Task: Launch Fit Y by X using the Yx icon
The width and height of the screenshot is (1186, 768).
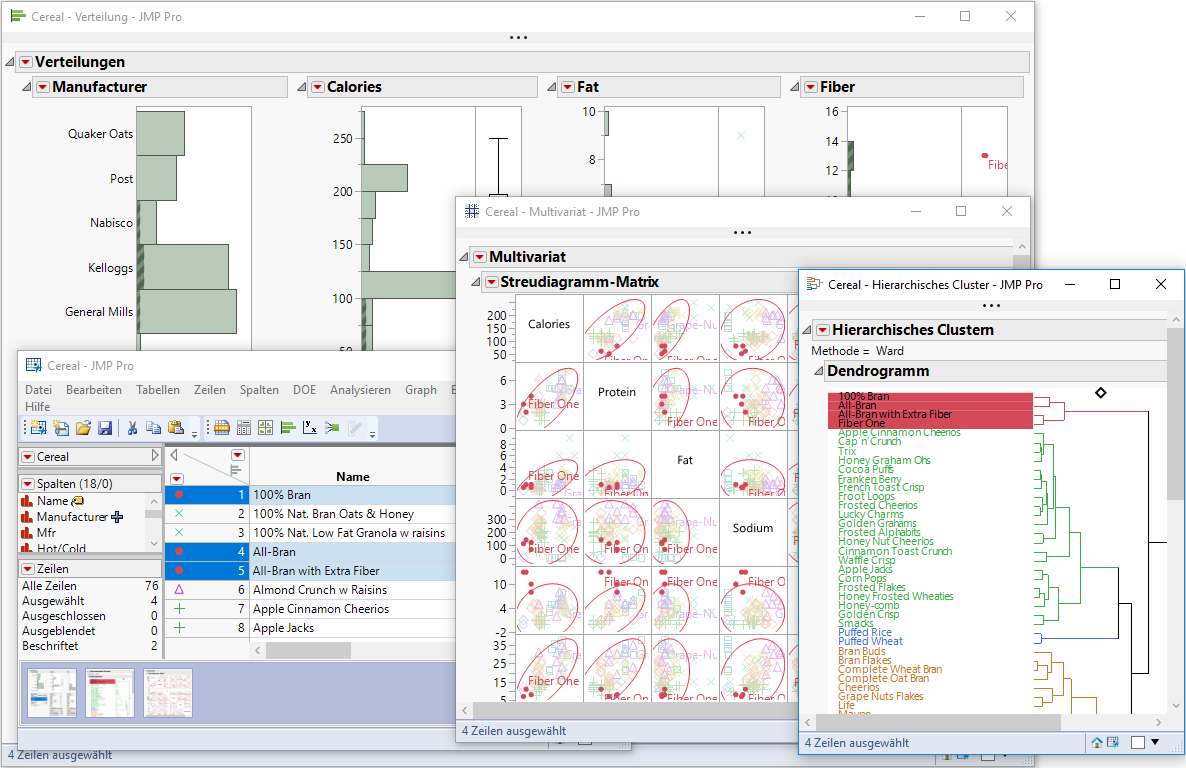Action: [311, 429]
